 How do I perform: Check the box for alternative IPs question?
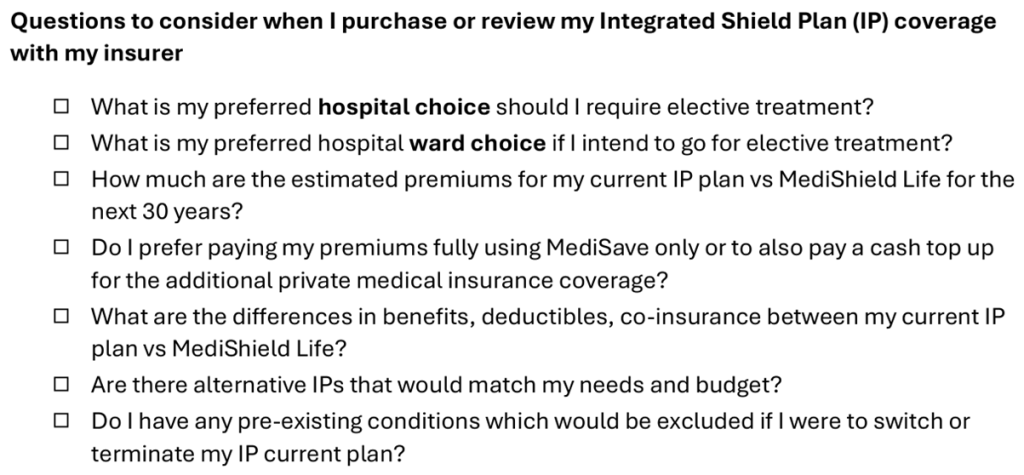[x=61, y=385]
